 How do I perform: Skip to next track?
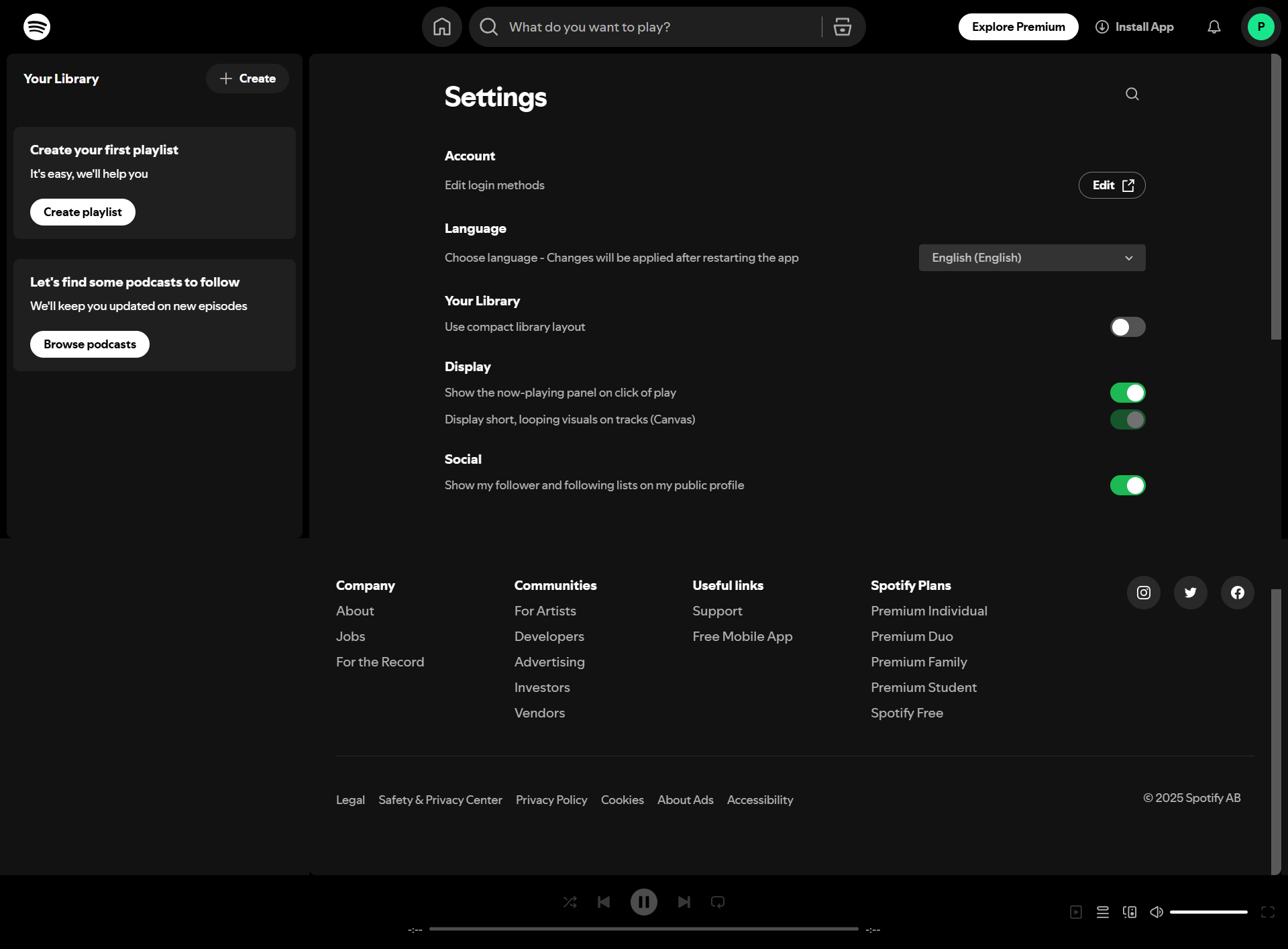pyautogui.click(x=684, y=902)
